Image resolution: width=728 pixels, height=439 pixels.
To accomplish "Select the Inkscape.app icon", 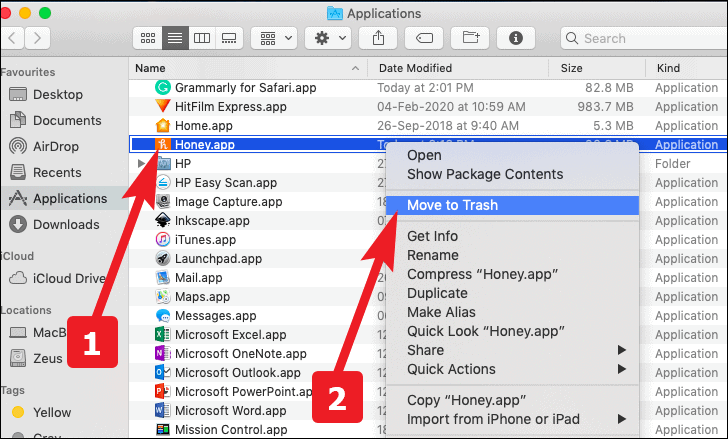I will tap(163, 220).
